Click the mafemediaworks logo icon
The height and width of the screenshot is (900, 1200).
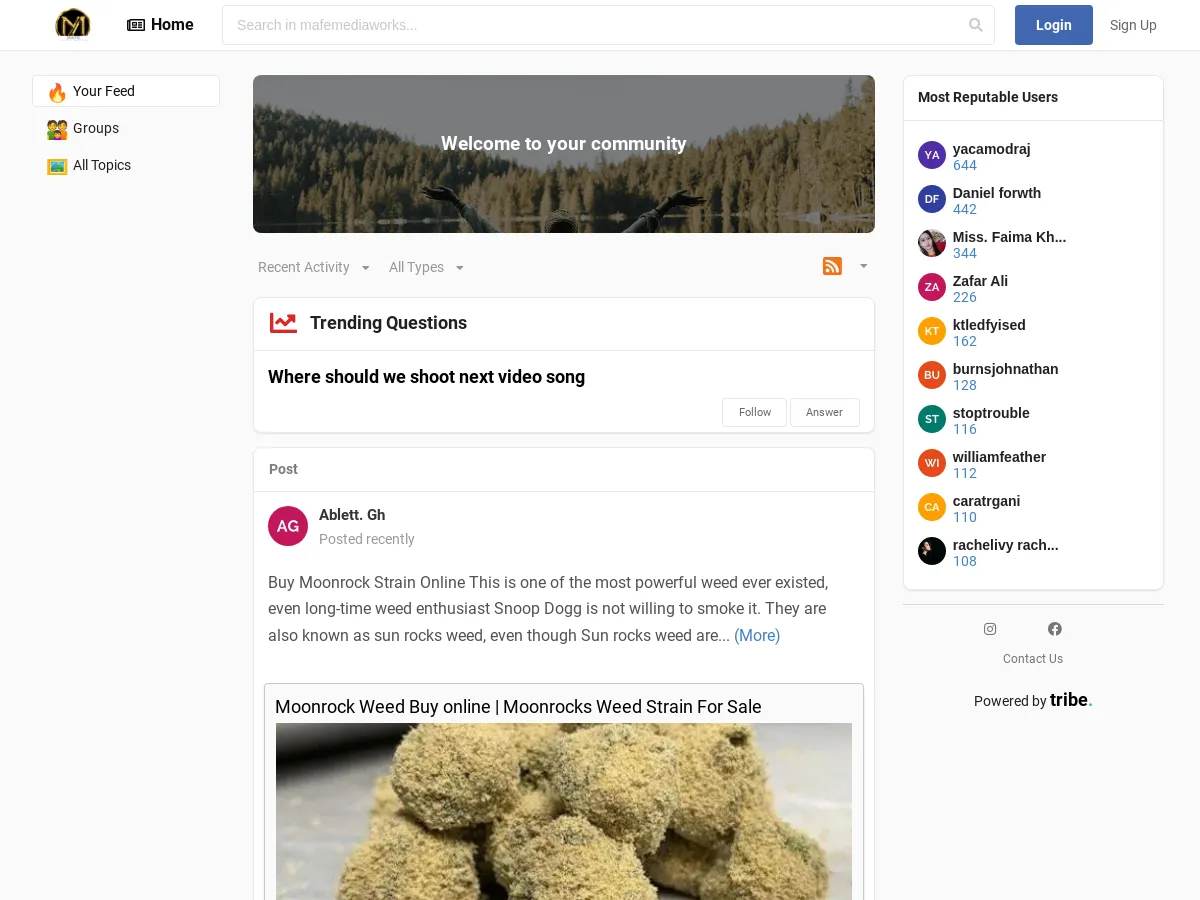tap(73, 24)
